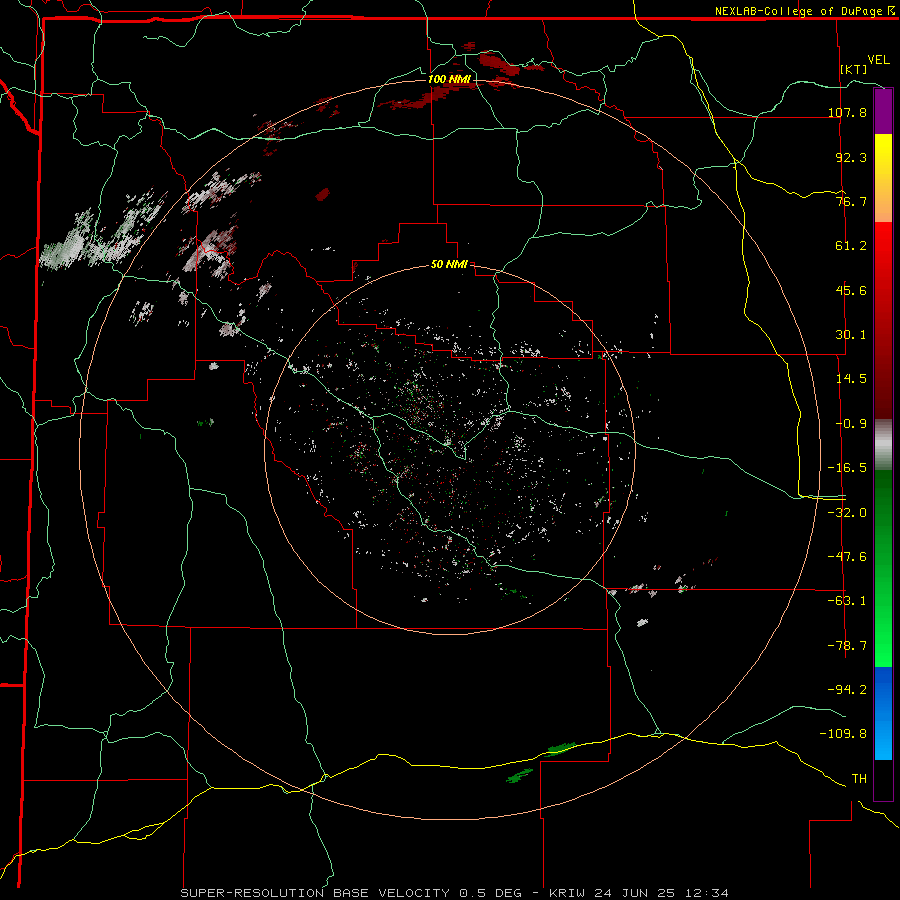This screenshot has width=900, height=900.
Task: Click the -47.6 value on velocity scale
Action: tap(847, 557)
